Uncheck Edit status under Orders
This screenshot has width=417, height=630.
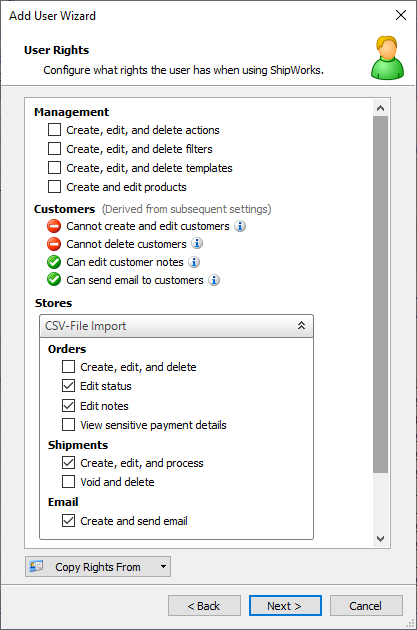pyautogui.click(x=68, y=386)
